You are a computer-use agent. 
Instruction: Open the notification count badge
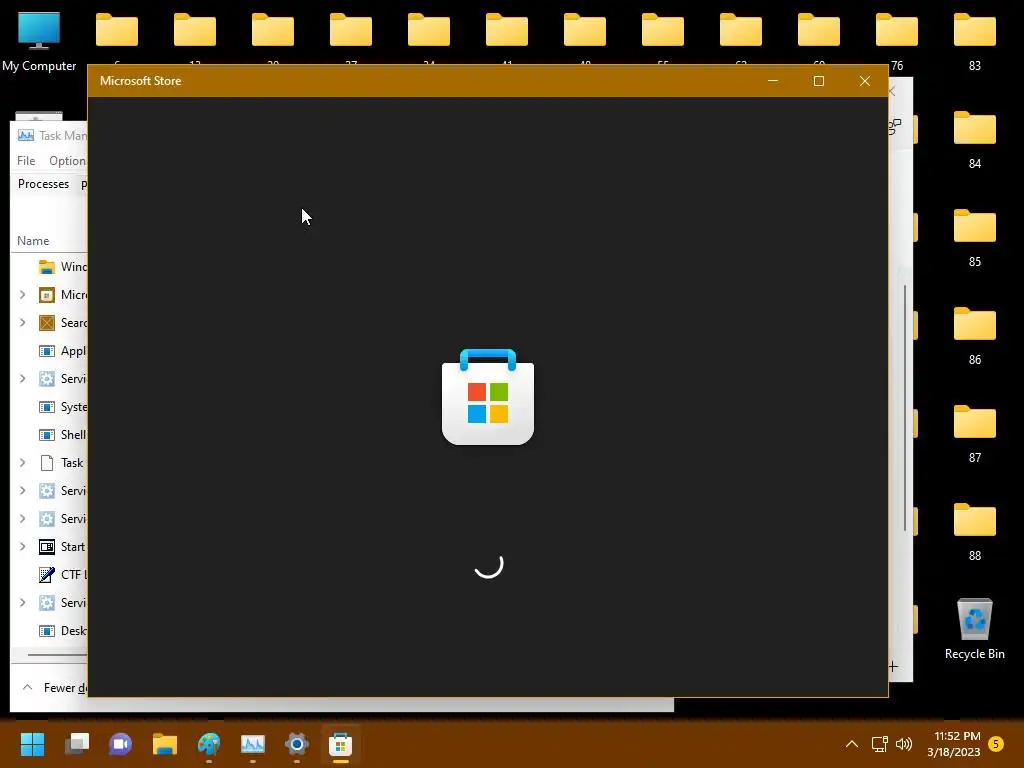coord(996,744)
